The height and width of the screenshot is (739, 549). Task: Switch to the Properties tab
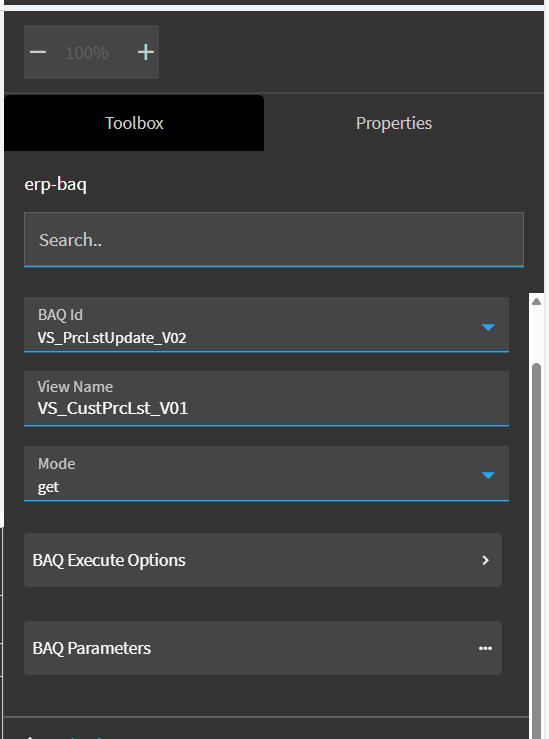pos(394,123)
